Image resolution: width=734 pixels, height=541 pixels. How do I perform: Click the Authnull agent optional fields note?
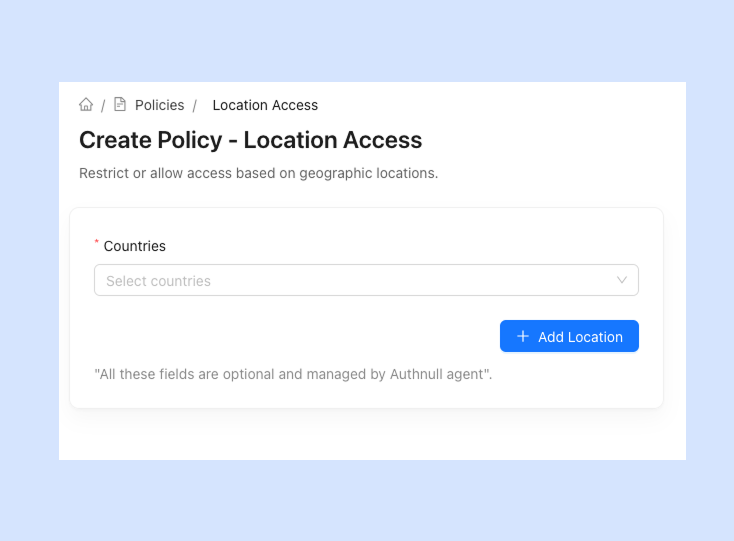(293, 374)
